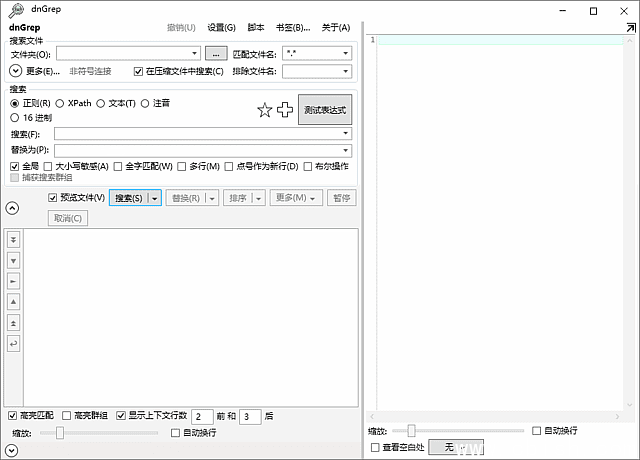Open the 搜索(S) button dropdown arrow
The height and width of the screenshot is (460, 640).
coord(155,198)
